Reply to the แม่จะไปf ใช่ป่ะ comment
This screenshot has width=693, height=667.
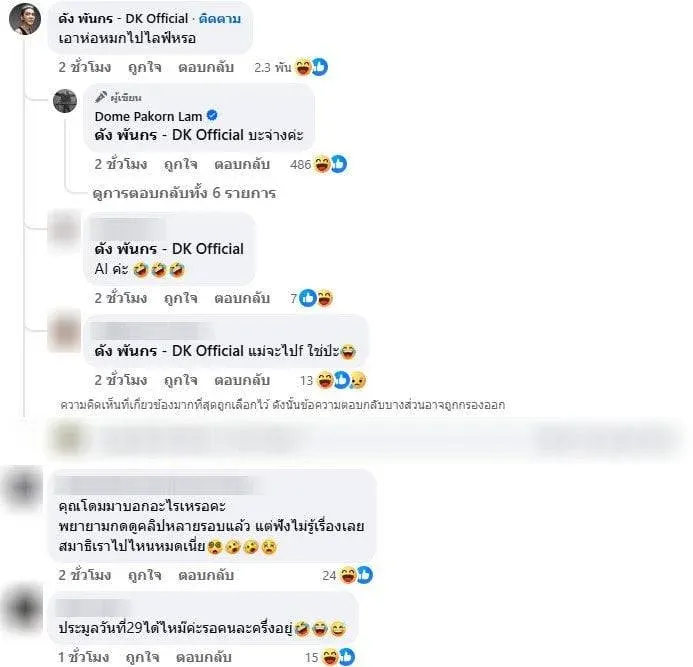pyautogui.click(x=242, y=380)
